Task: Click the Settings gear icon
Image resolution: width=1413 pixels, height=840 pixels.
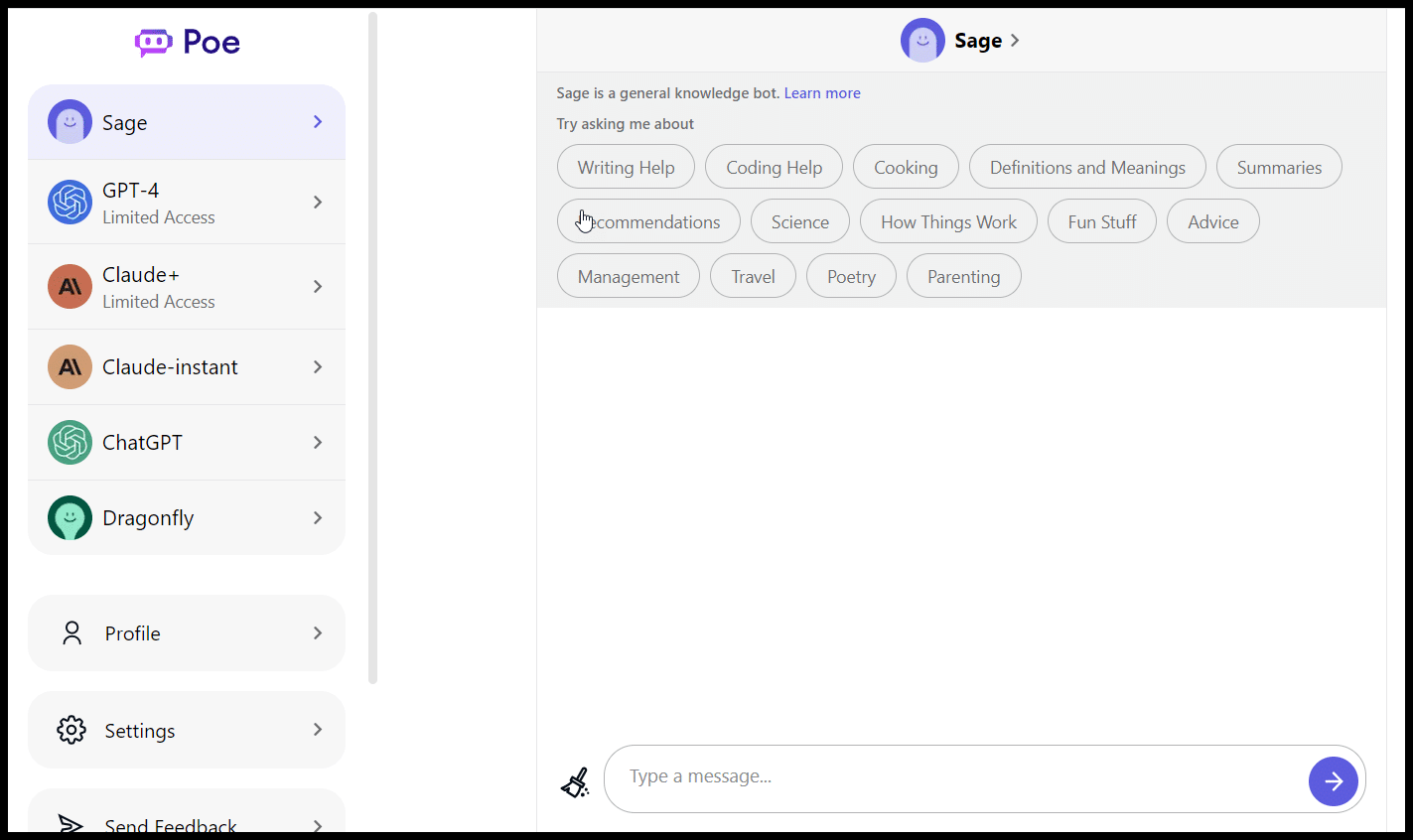Action: tap(71, 730)
